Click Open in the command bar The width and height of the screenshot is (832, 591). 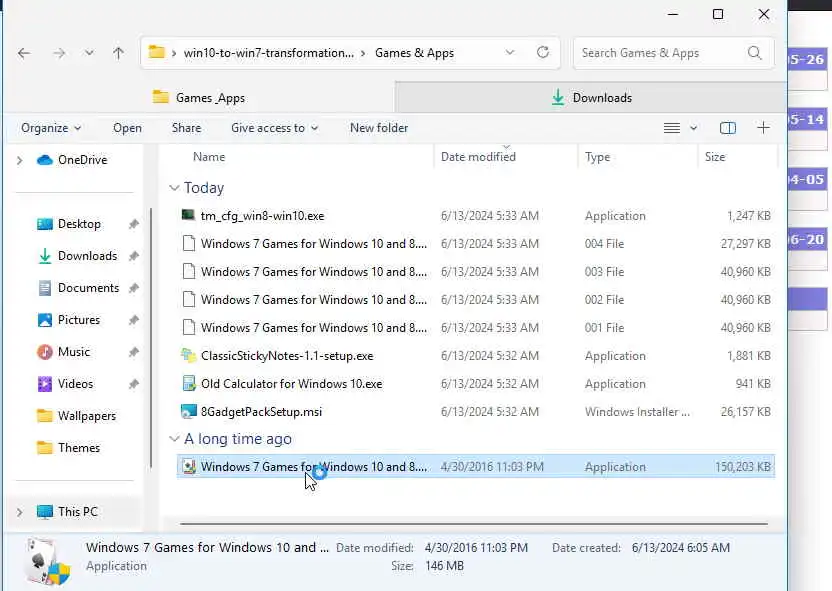(127, 128)
